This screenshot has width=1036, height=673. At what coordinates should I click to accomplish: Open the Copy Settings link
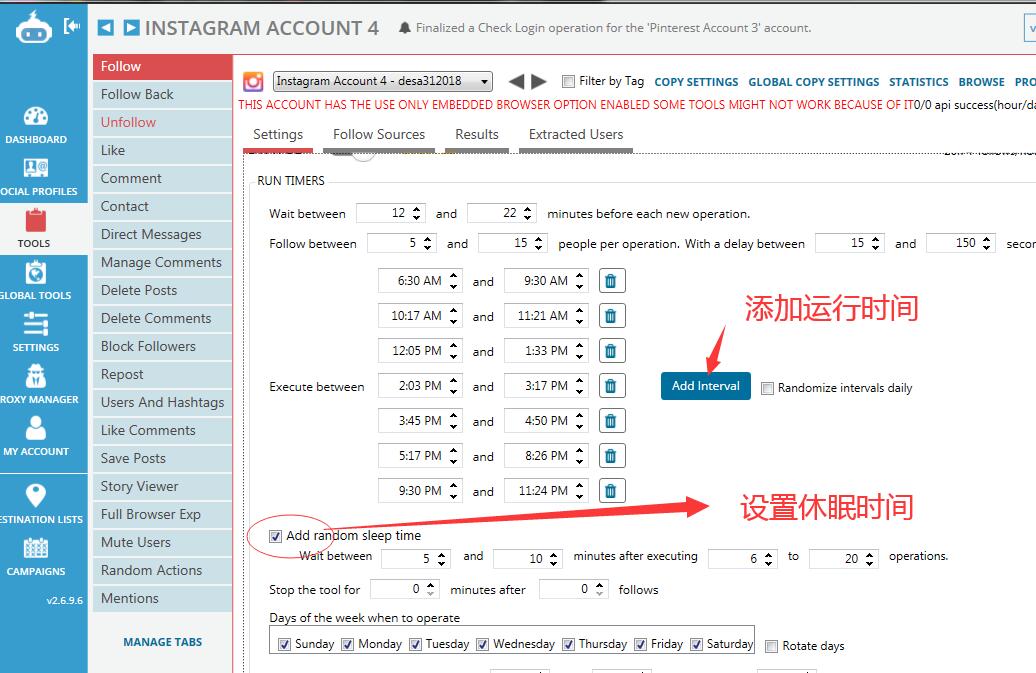pos(696,82)
